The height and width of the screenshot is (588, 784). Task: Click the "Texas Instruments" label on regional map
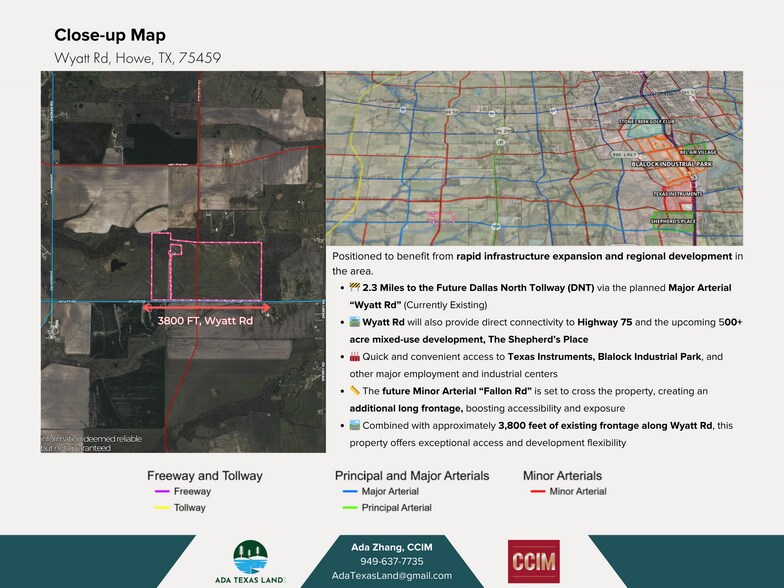(x=678, y=194)
